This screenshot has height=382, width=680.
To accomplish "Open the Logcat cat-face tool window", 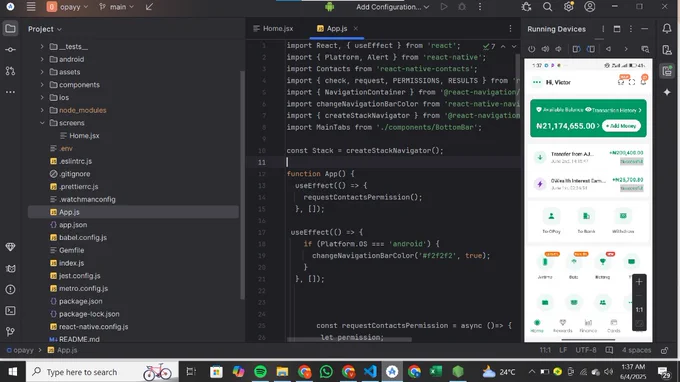I will pos(10,269).
